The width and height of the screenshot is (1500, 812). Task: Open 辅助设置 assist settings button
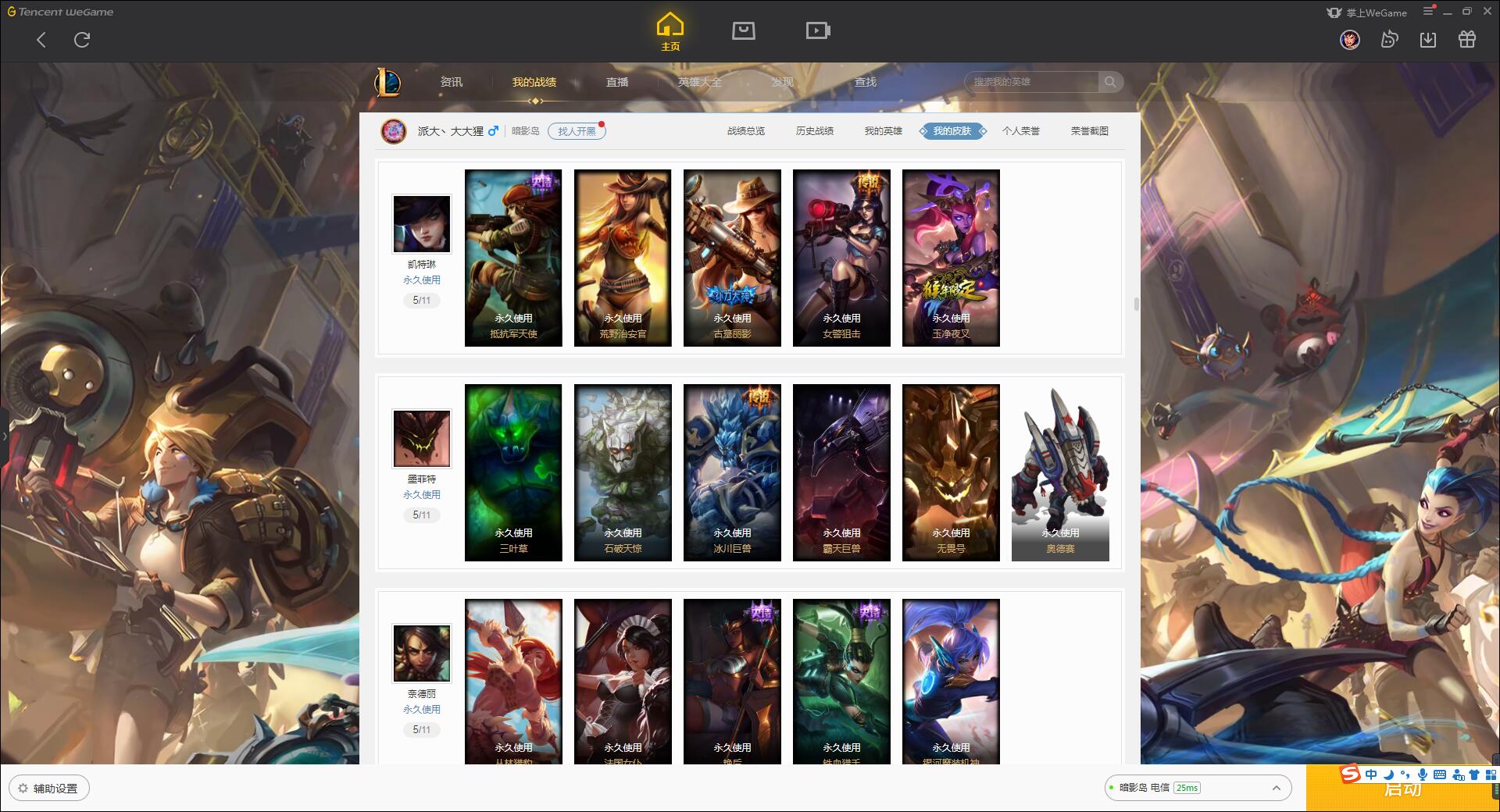tap(49, 789)
